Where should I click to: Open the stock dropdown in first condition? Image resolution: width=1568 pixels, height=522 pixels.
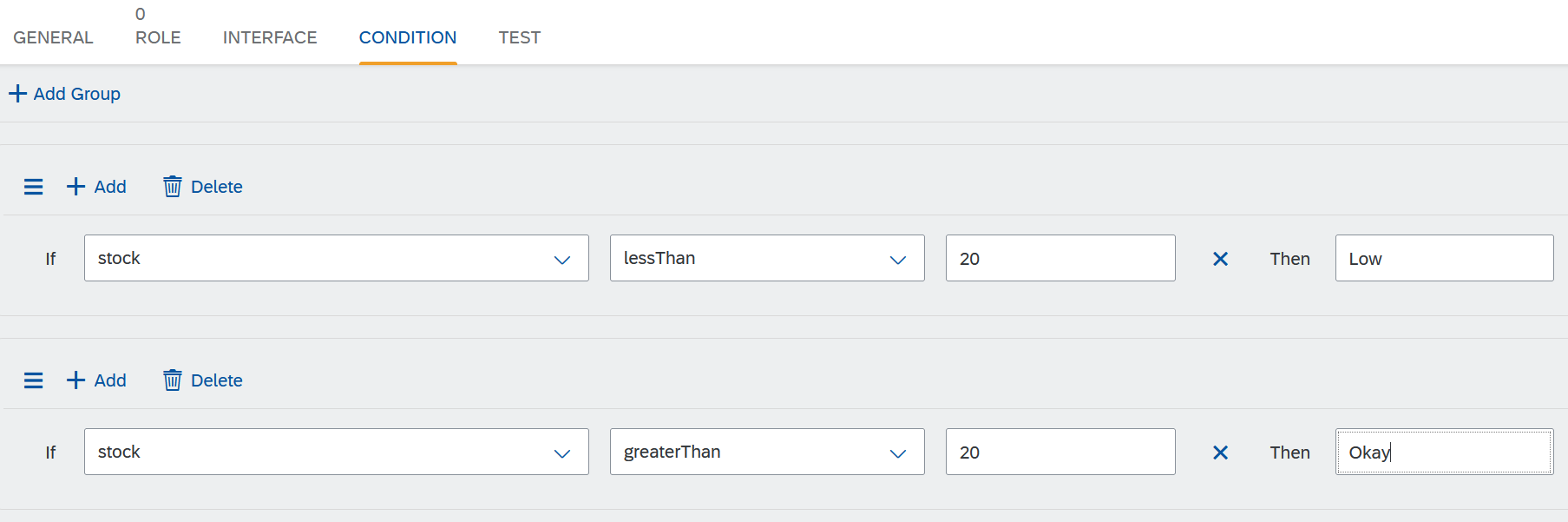(x=561, y=259)
